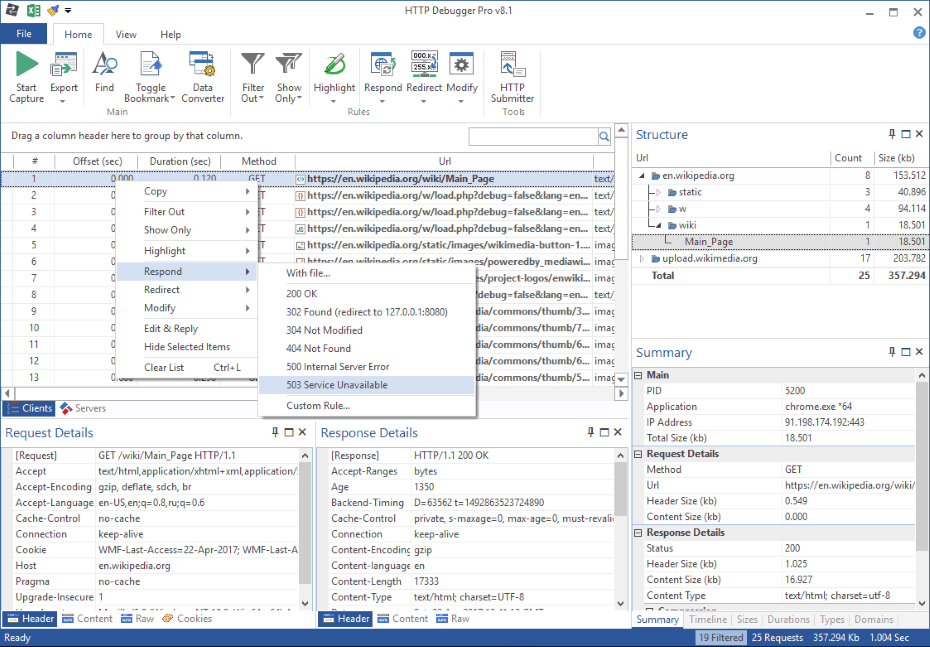Image resolution: width=930 pixels, height=647 pixels.
Task: Open the Raw tab in Response Details
Action: pos(453,619)
